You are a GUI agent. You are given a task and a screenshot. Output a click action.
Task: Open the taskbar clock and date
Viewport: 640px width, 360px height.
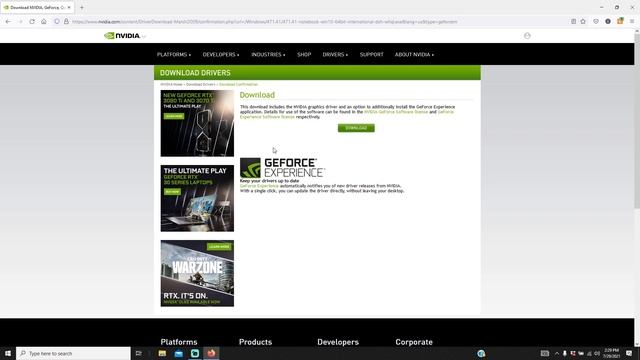pos(611,353)
